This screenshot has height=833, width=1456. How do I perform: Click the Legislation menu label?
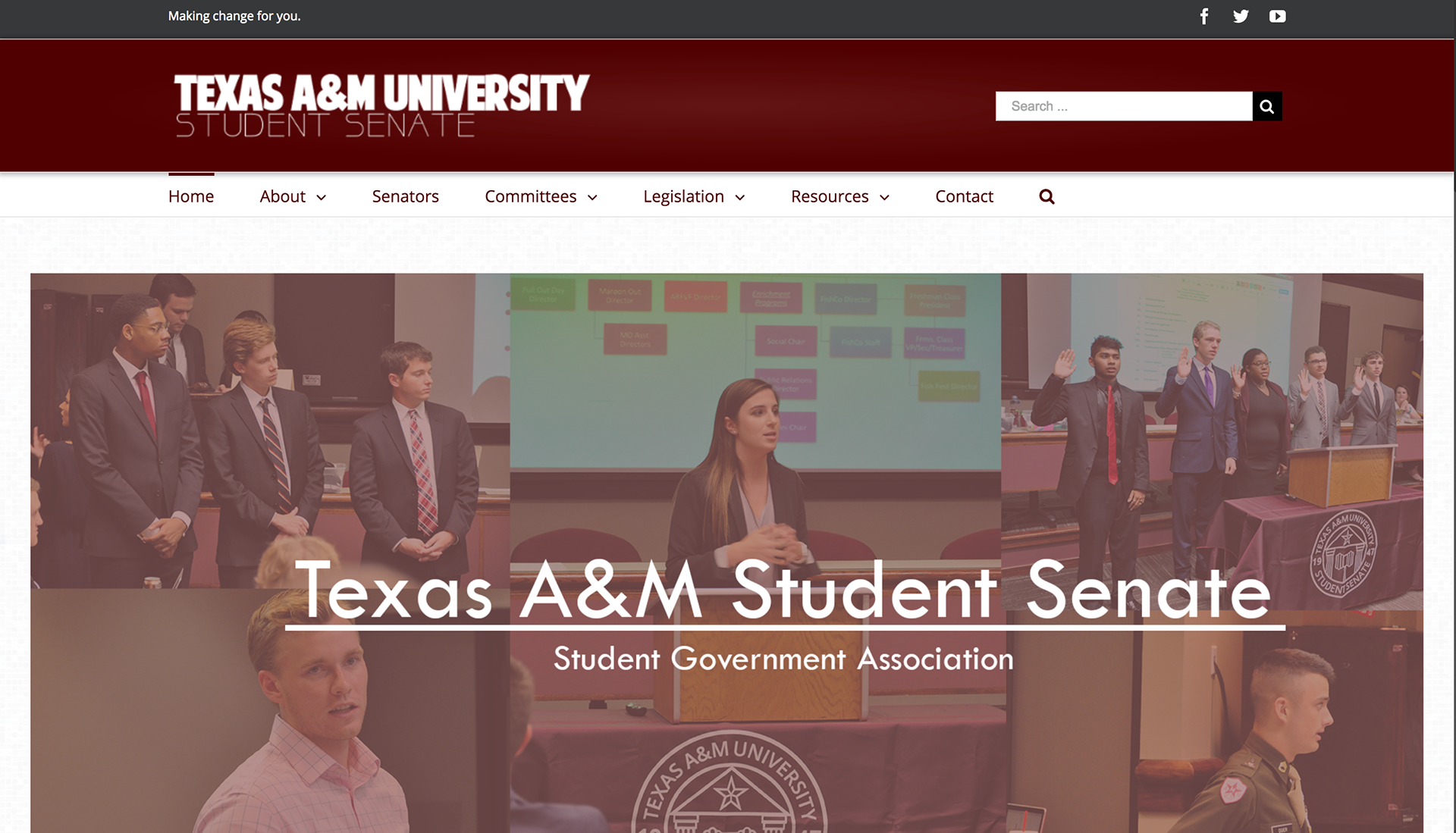pyautogui.click(x=683, y=196)
